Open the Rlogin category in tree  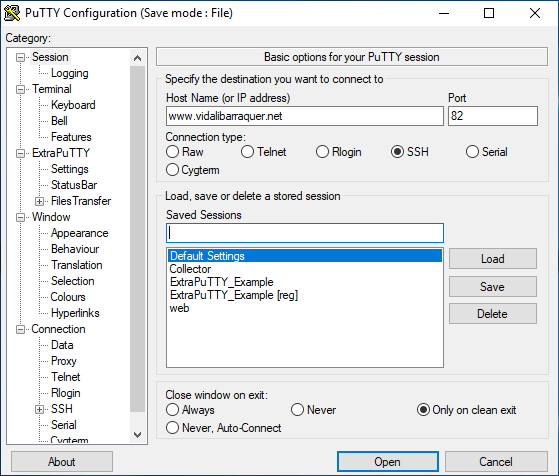(66, 393)
